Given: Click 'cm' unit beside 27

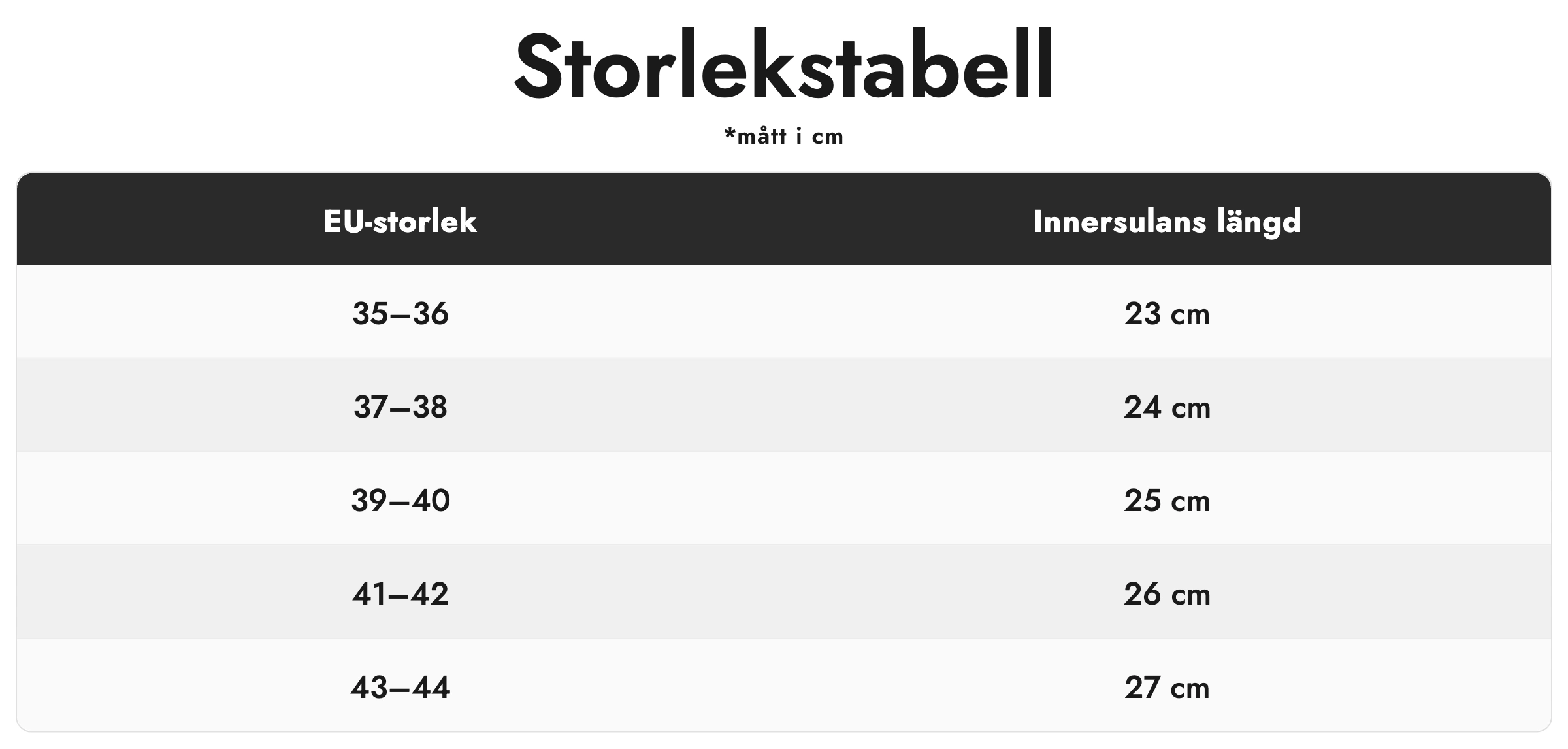Looking at the screenshot, I should [x=1190, y=690].
